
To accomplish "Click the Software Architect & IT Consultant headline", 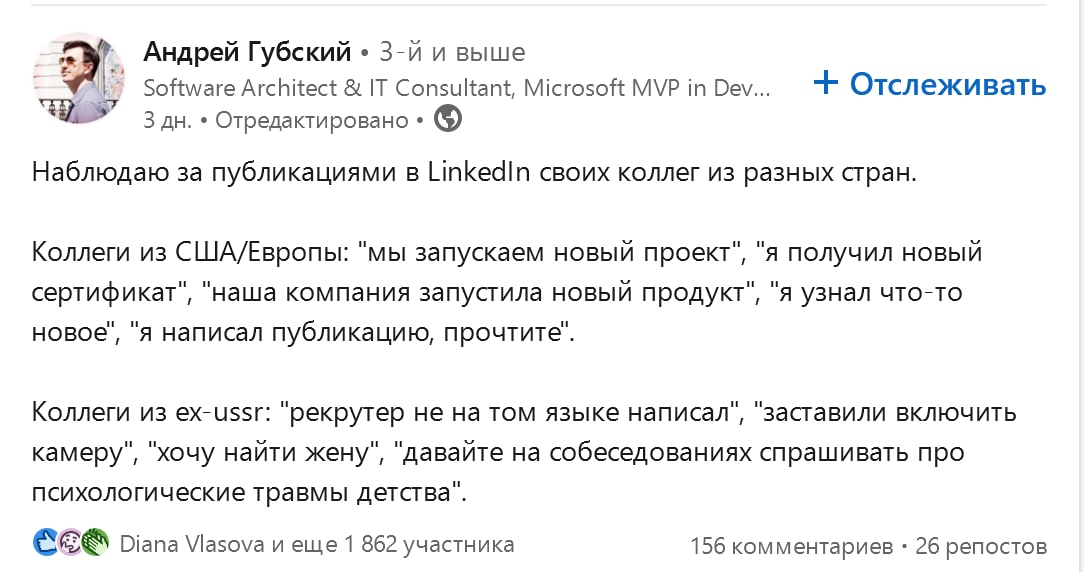I will click(x=457, y=87).
